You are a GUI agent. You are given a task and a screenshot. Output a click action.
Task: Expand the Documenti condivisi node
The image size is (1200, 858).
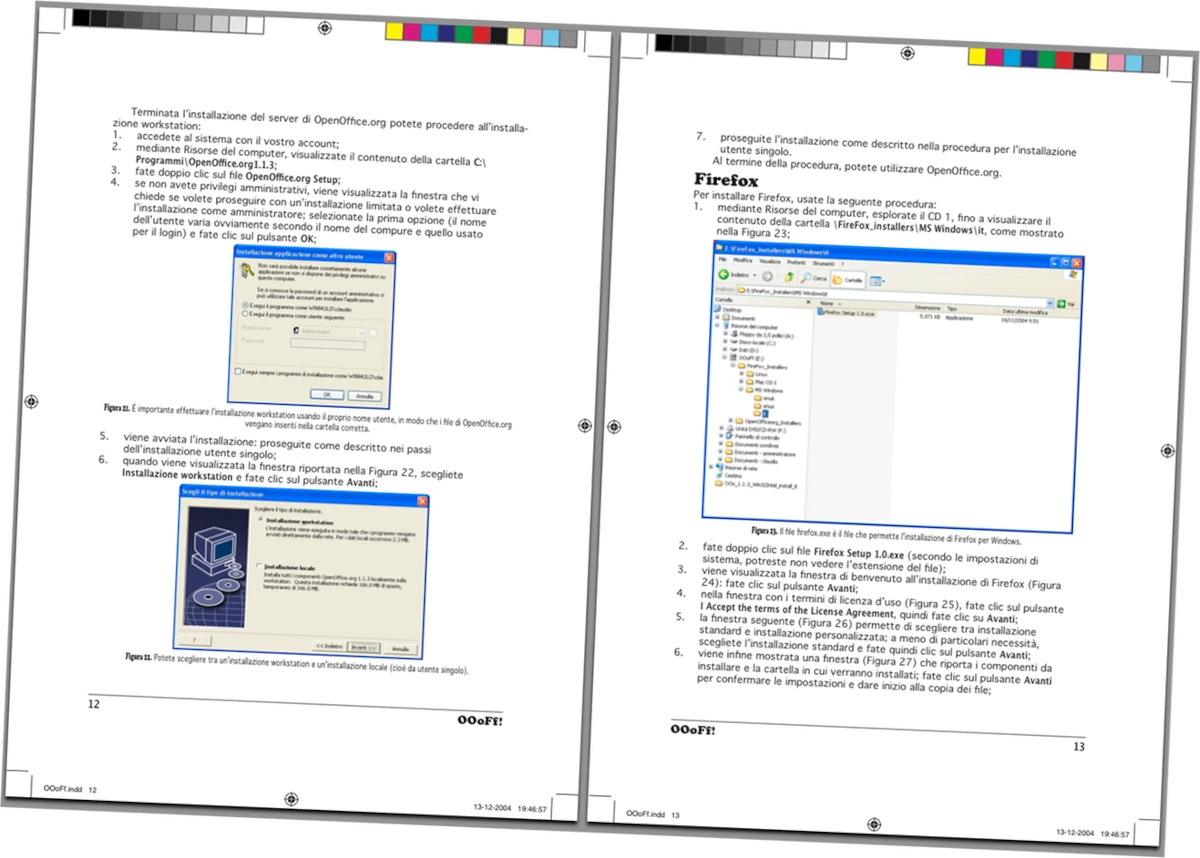point(721,443)
